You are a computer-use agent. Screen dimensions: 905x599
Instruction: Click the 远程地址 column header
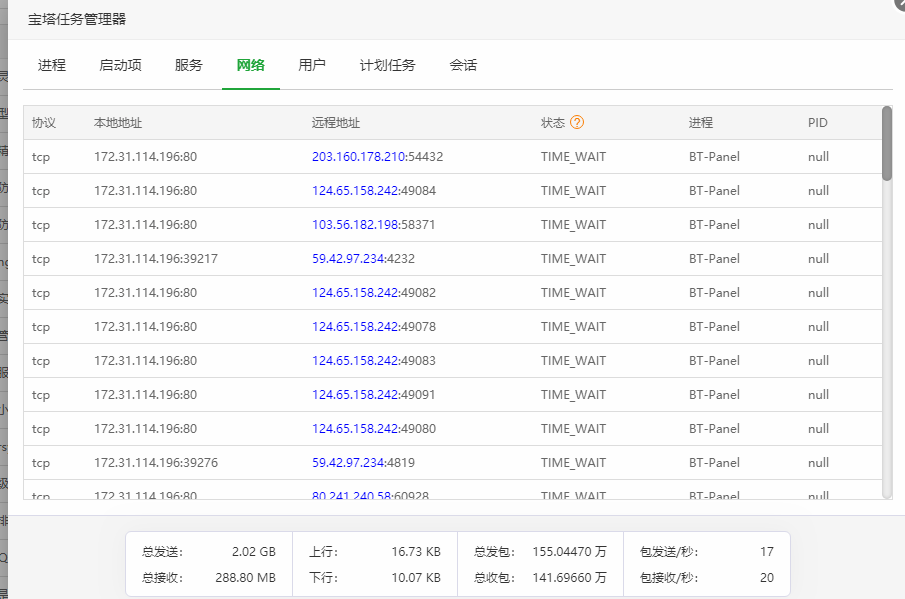(336, 122)
